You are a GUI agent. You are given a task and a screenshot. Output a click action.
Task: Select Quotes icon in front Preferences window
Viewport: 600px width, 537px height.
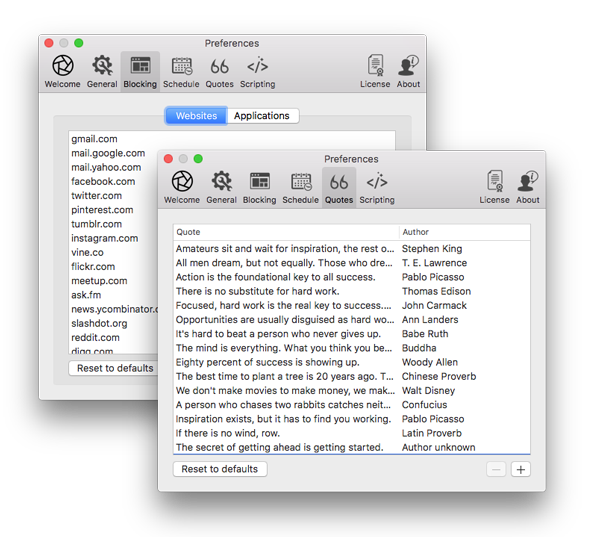tap(339, 188)
